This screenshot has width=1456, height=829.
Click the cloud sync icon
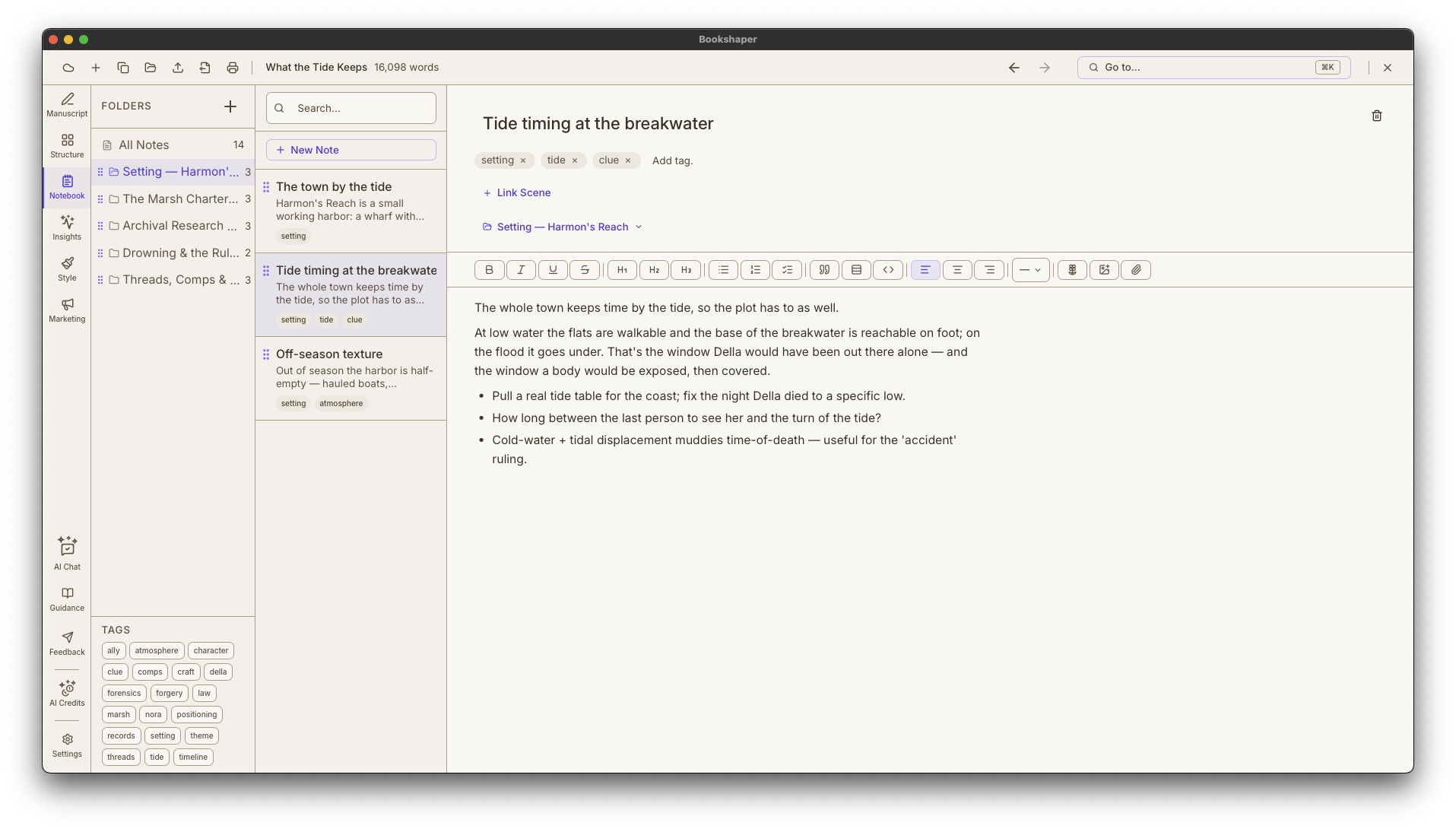coord(68,68)
